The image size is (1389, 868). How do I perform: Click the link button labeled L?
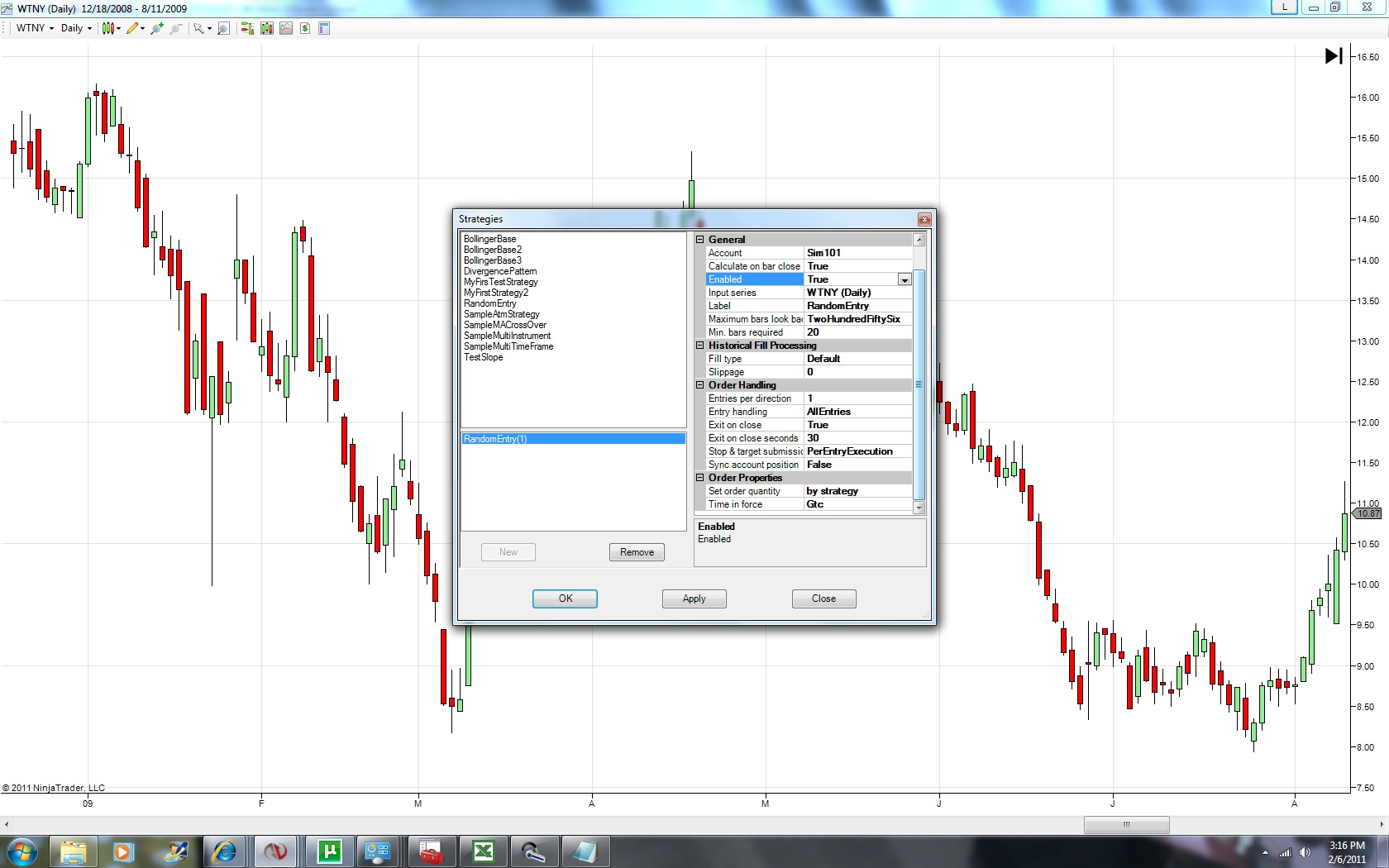coord(1284,7)
